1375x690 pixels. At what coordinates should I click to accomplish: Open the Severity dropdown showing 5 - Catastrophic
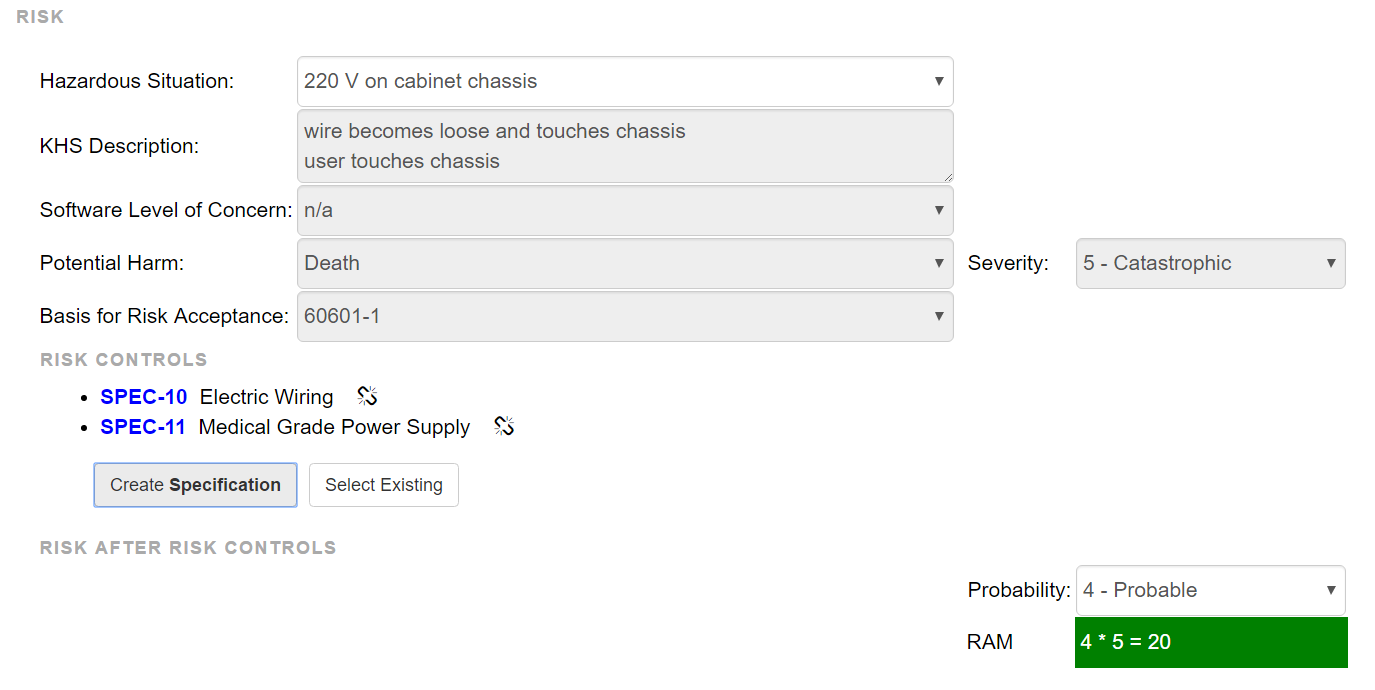coord(1210,263)
